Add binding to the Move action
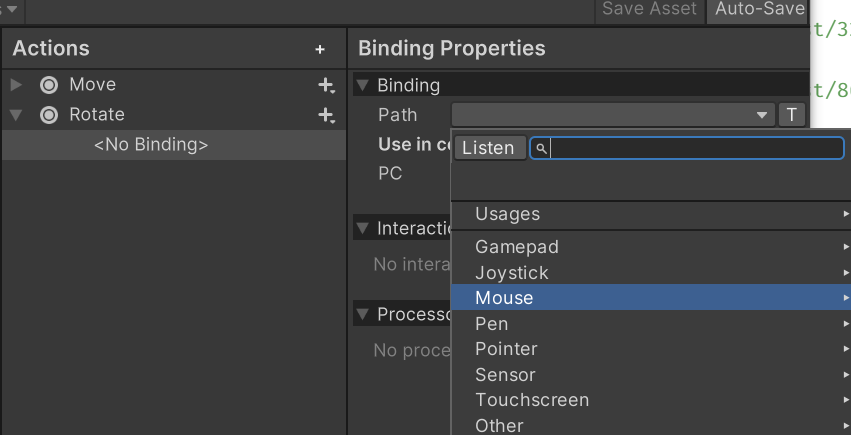This screenshot has width=851, height=435. [325, 86]
